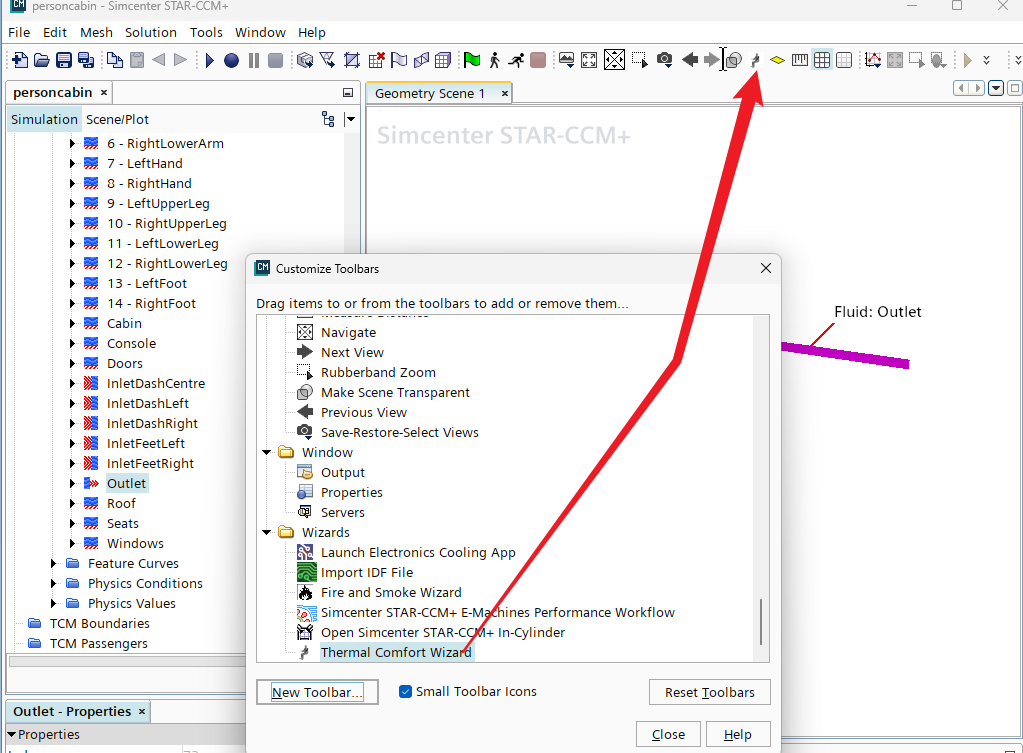This screenshot has height=753, width=1023.
Task: Click the reset view four-arrows icon
Action: pos(588,60)
